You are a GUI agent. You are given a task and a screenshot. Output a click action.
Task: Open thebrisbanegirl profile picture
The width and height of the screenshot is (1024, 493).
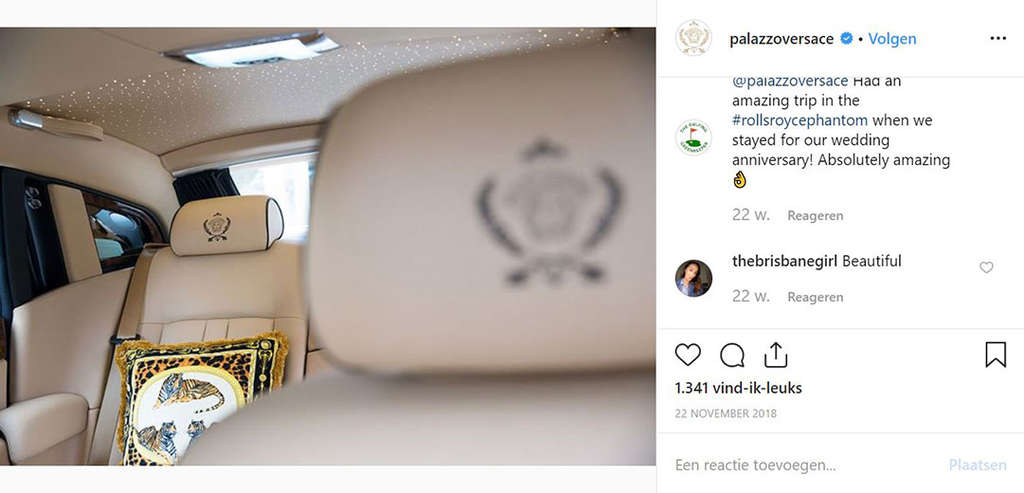tap(694, 278)
